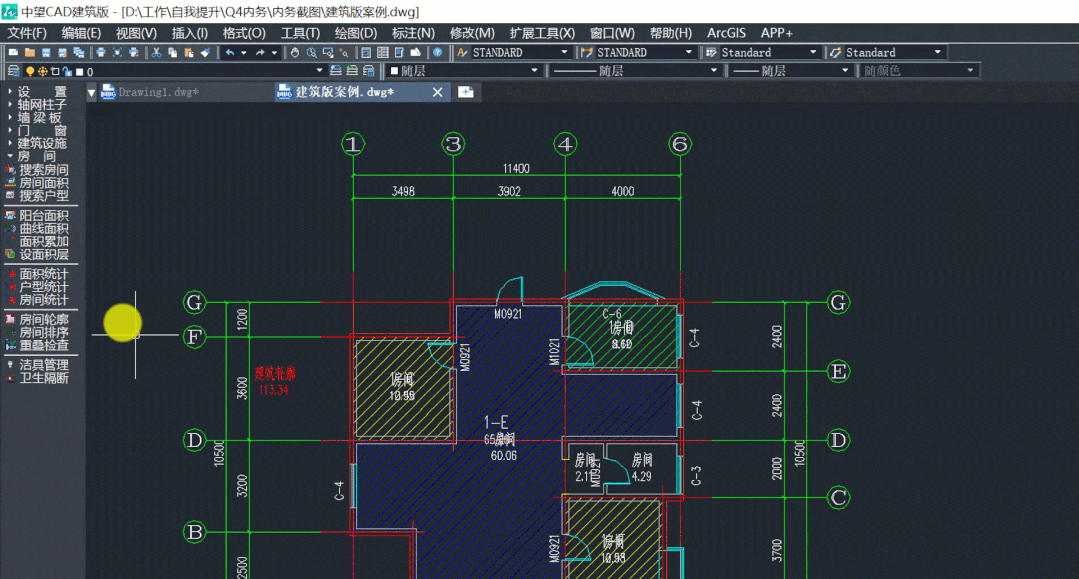The image size is (1079, 579).
Task: Run 搜索户型 command in sidebar
Action: [38, 196]
